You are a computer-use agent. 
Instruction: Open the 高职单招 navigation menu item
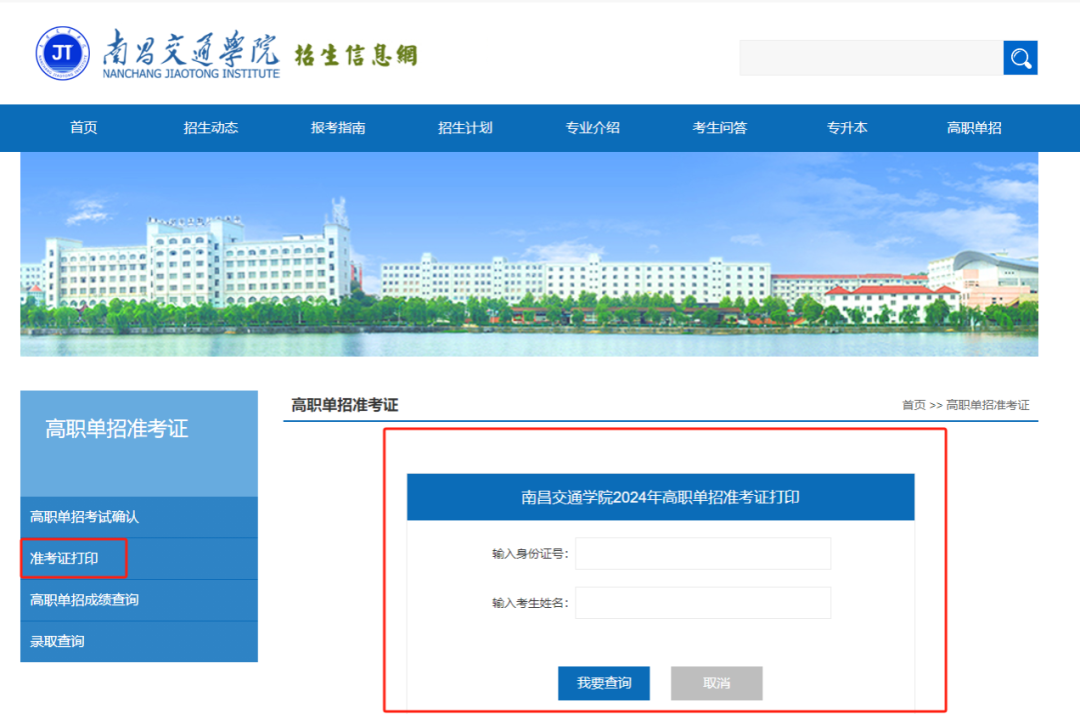(x=974, y=127)
